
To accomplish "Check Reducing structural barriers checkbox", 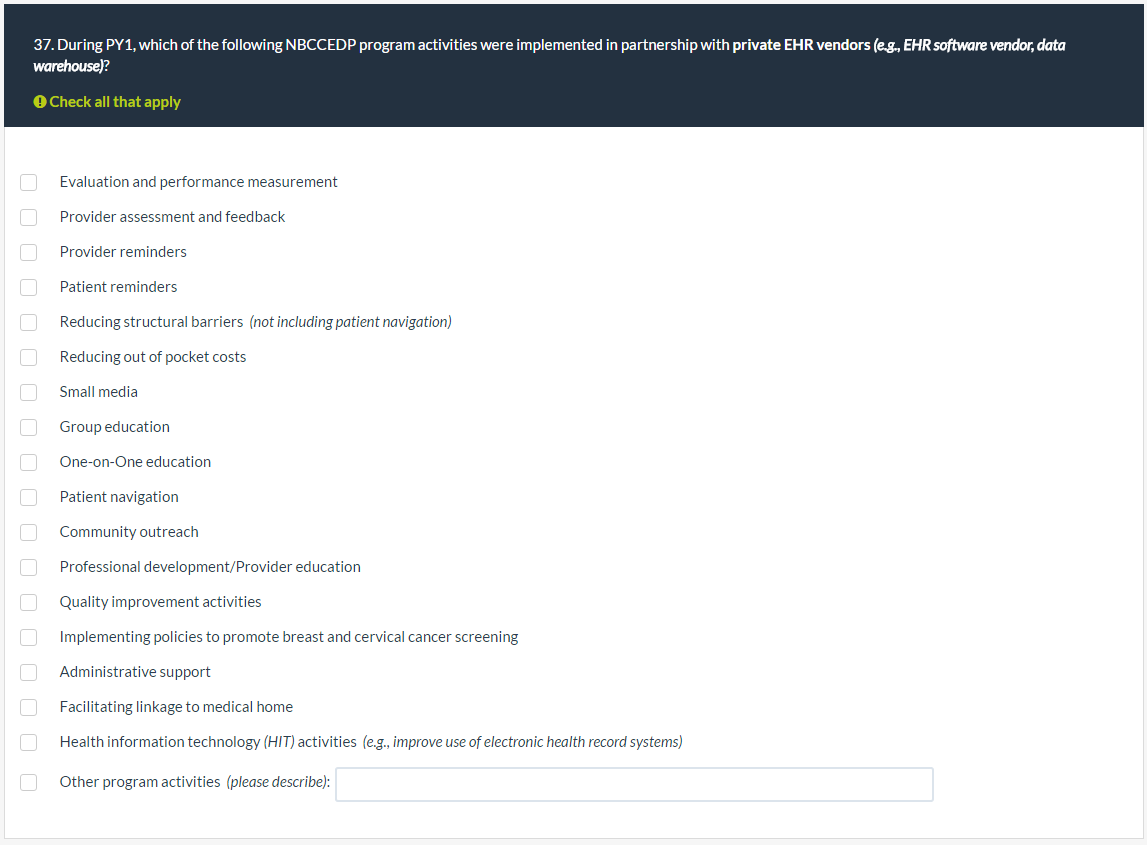I will coord(29,322).
